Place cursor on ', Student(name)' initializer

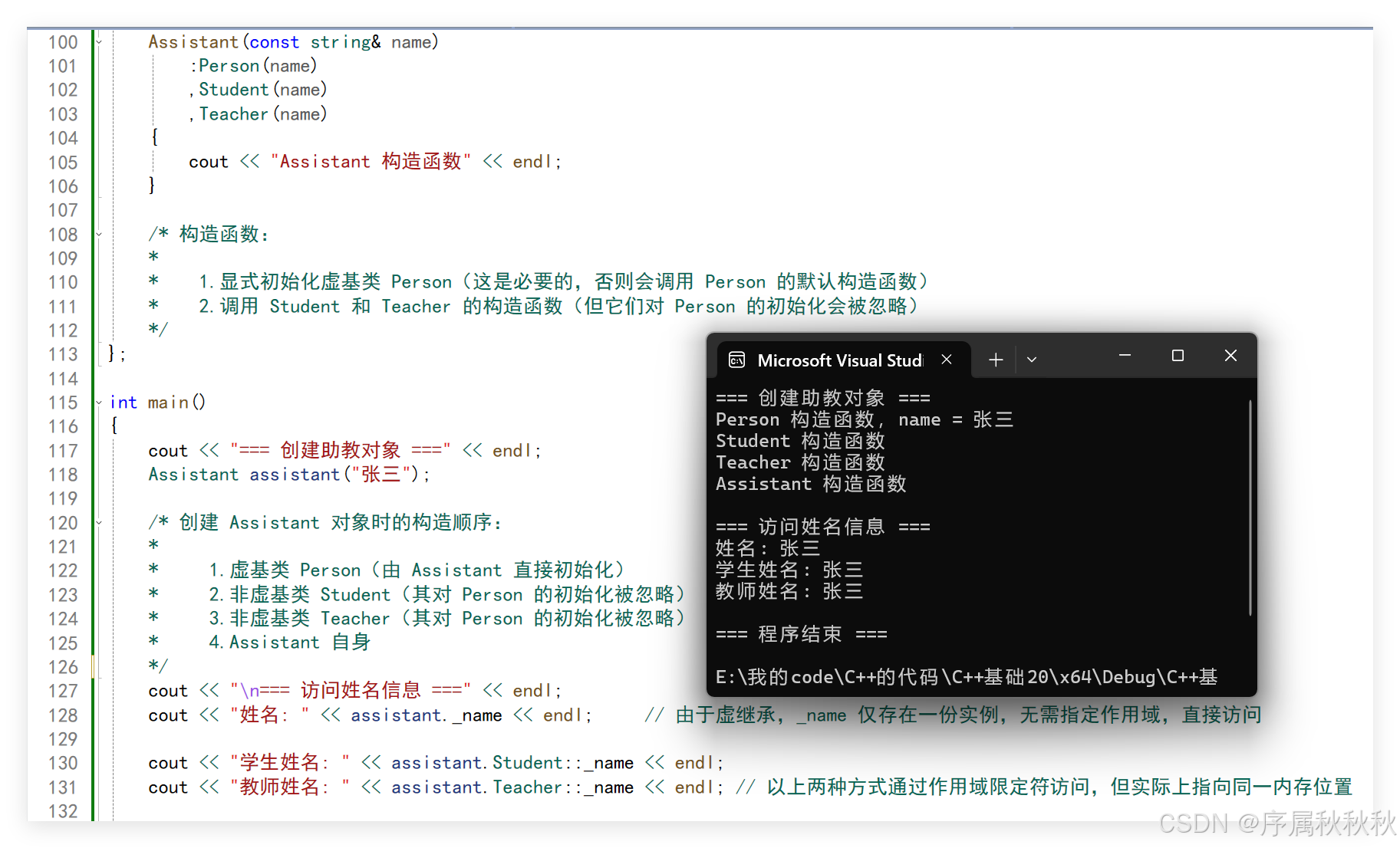[258, 90]
